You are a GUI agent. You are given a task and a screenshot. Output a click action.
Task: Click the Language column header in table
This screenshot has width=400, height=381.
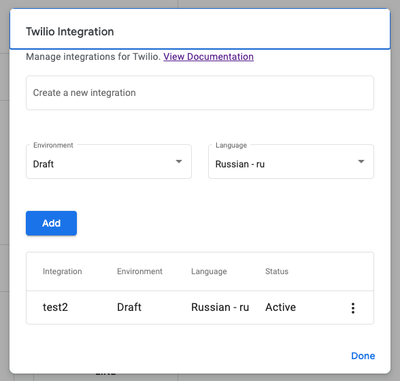click(x=209, y=271)
